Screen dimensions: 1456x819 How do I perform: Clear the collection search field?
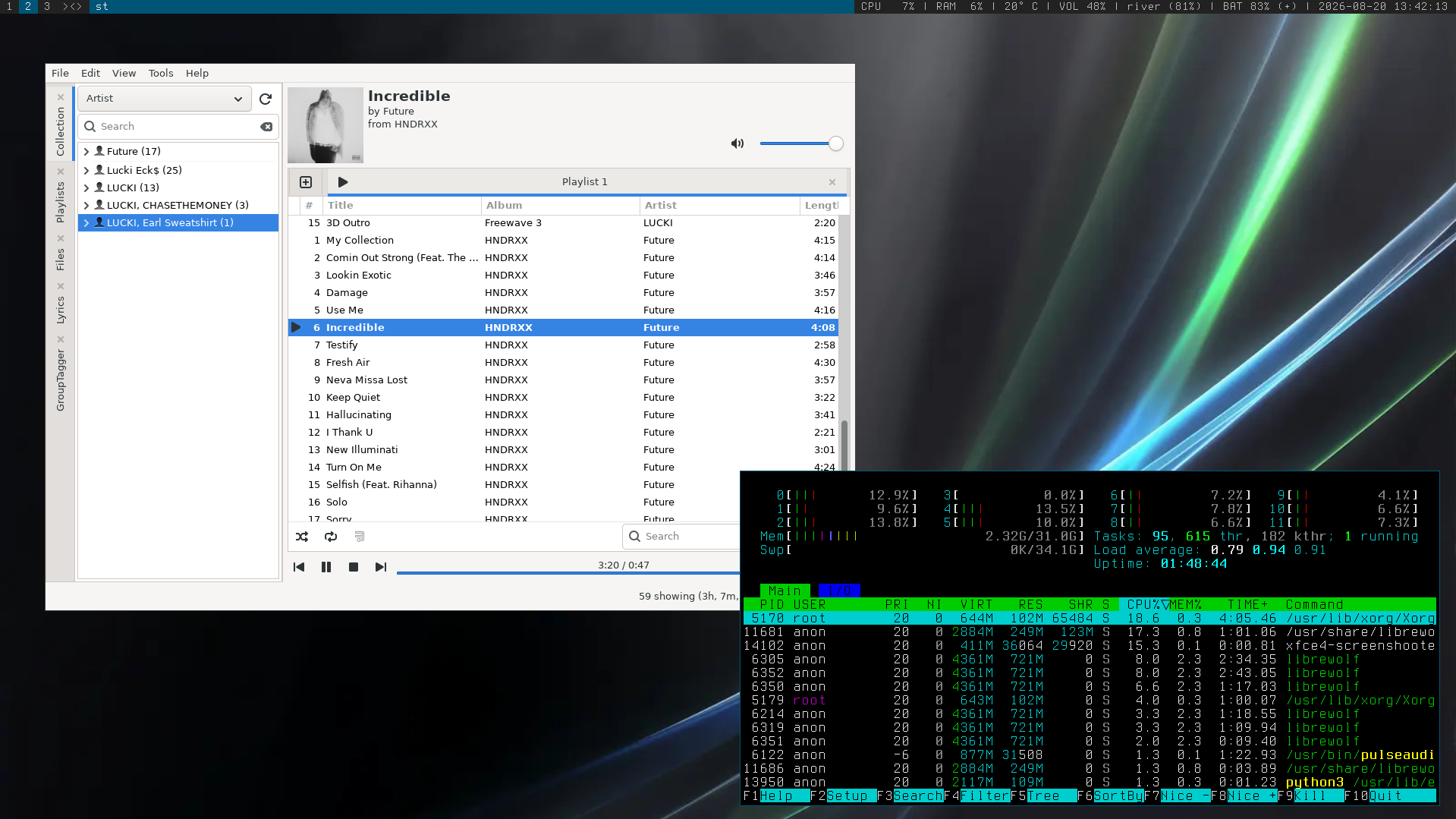pos(266,127)
